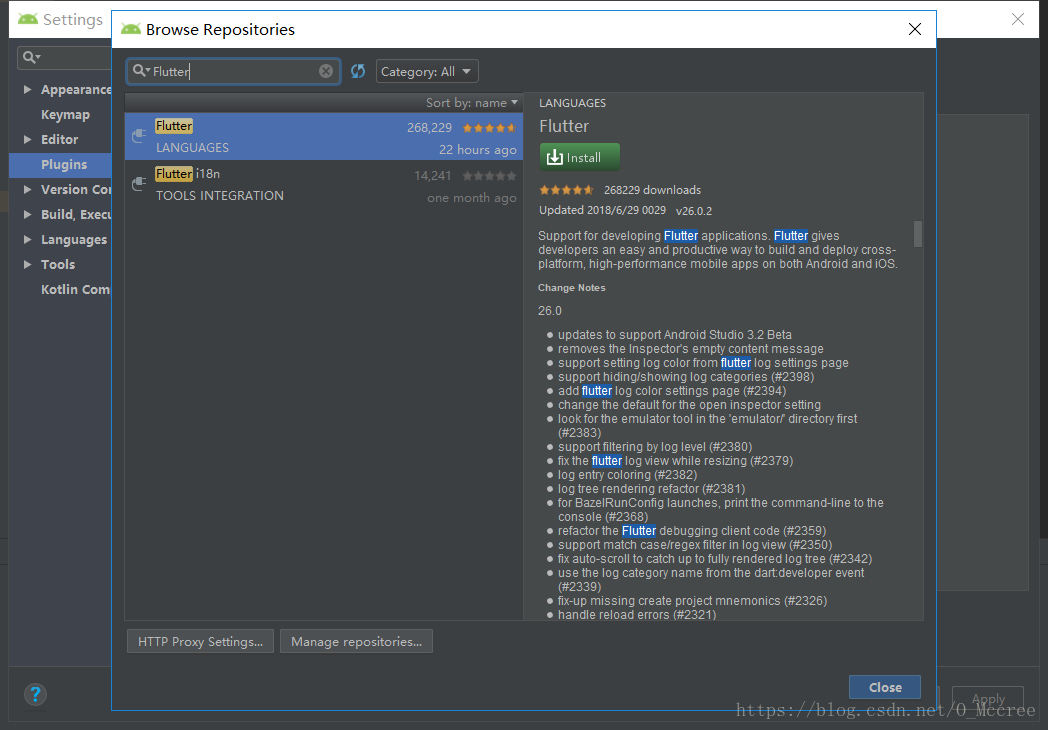Expand the Tools settings node

pyautogui.click(x=27, y=264)
